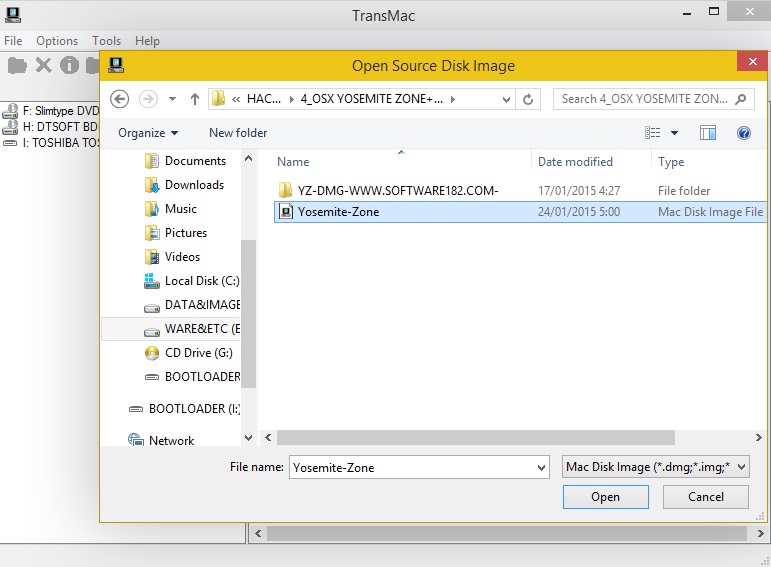This screenshot has width=771, height=567.
Task: Toggle the preview pane icon
Action: tap(708, 133)
